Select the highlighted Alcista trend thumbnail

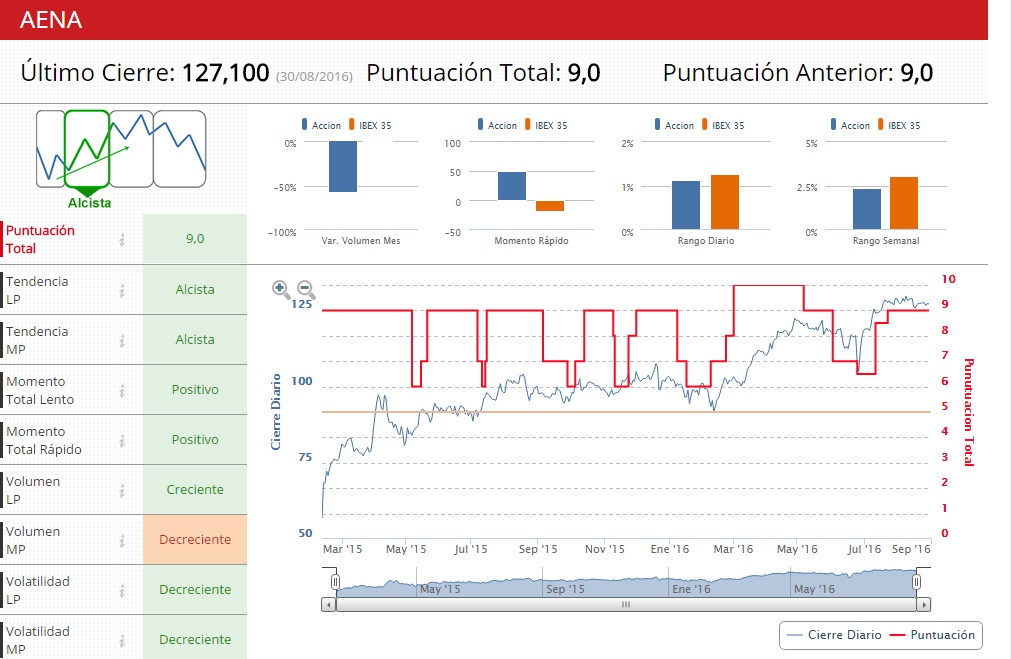tap(87, 150)
